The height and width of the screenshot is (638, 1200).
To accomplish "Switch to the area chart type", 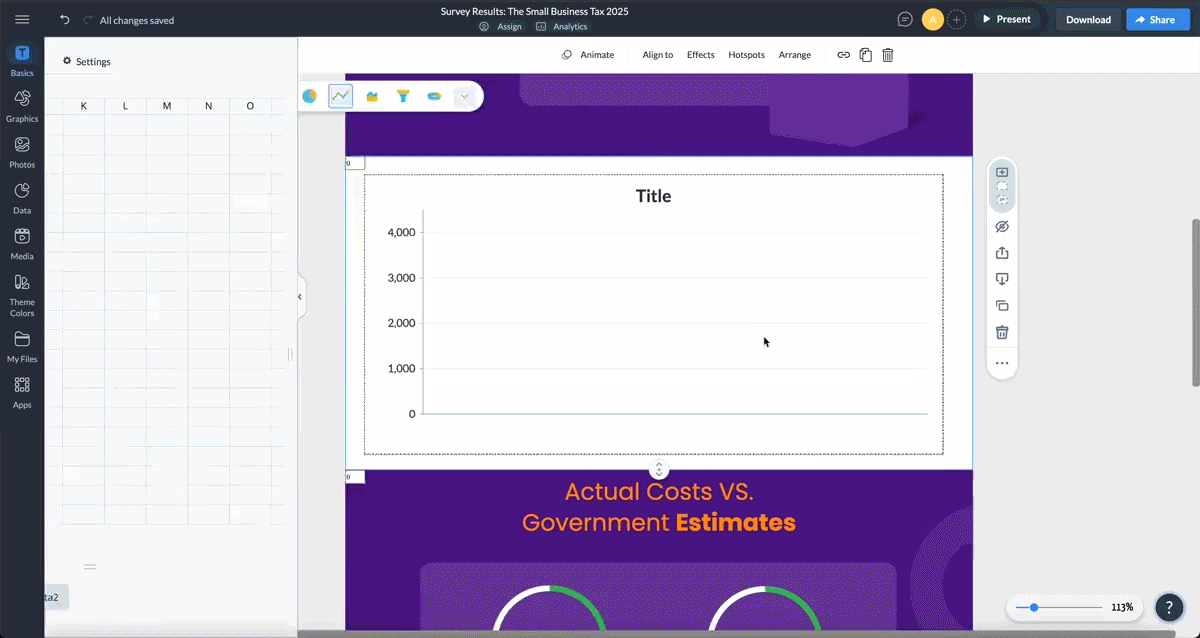I will pos(372,96).
